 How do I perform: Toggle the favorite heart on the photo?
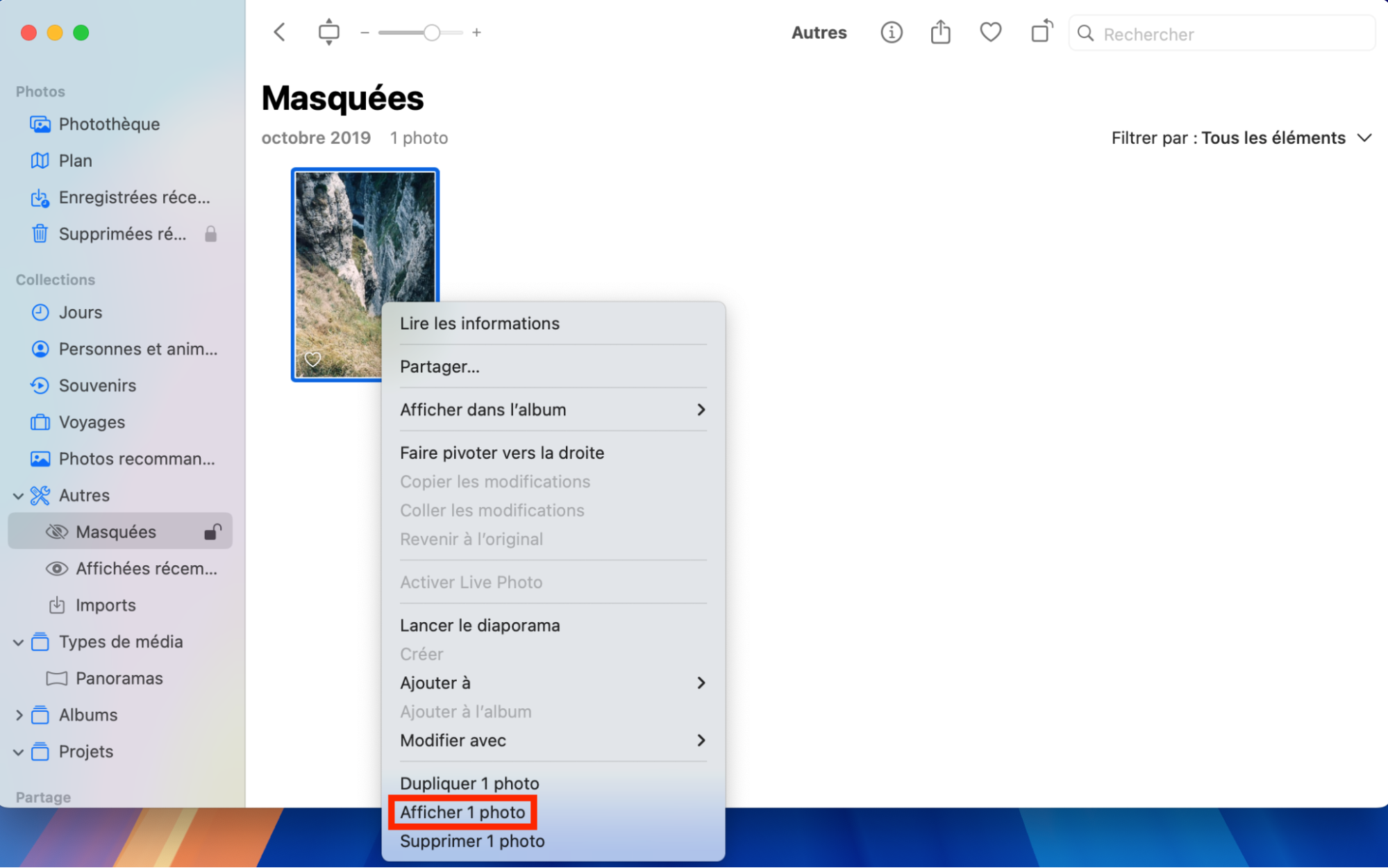pyautogui.click(x=312, y=359)
